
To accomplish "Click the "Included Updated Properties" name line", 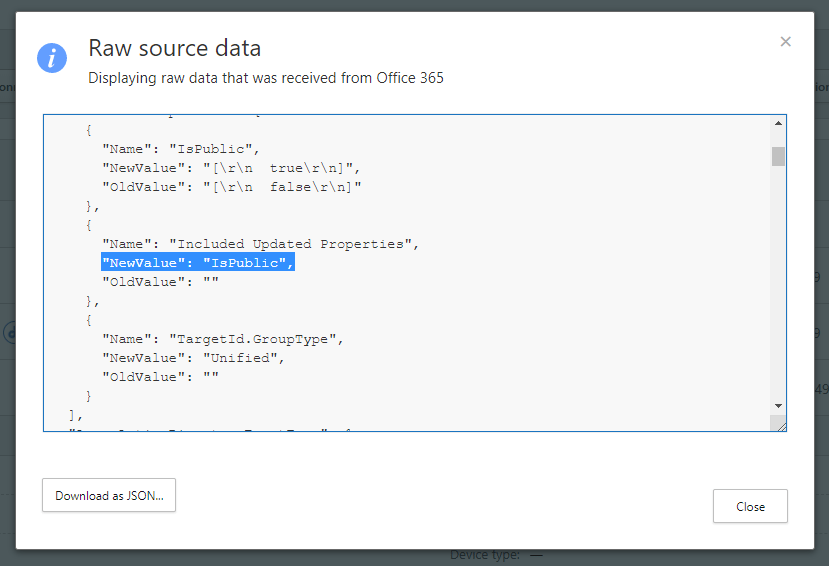I will click(x=260, y=244).
